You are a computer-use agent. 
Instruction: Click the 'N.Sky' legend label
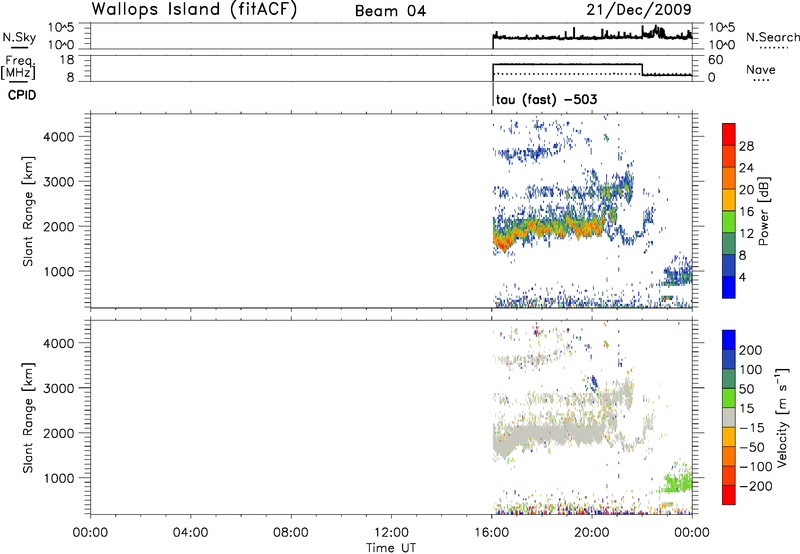19,37
